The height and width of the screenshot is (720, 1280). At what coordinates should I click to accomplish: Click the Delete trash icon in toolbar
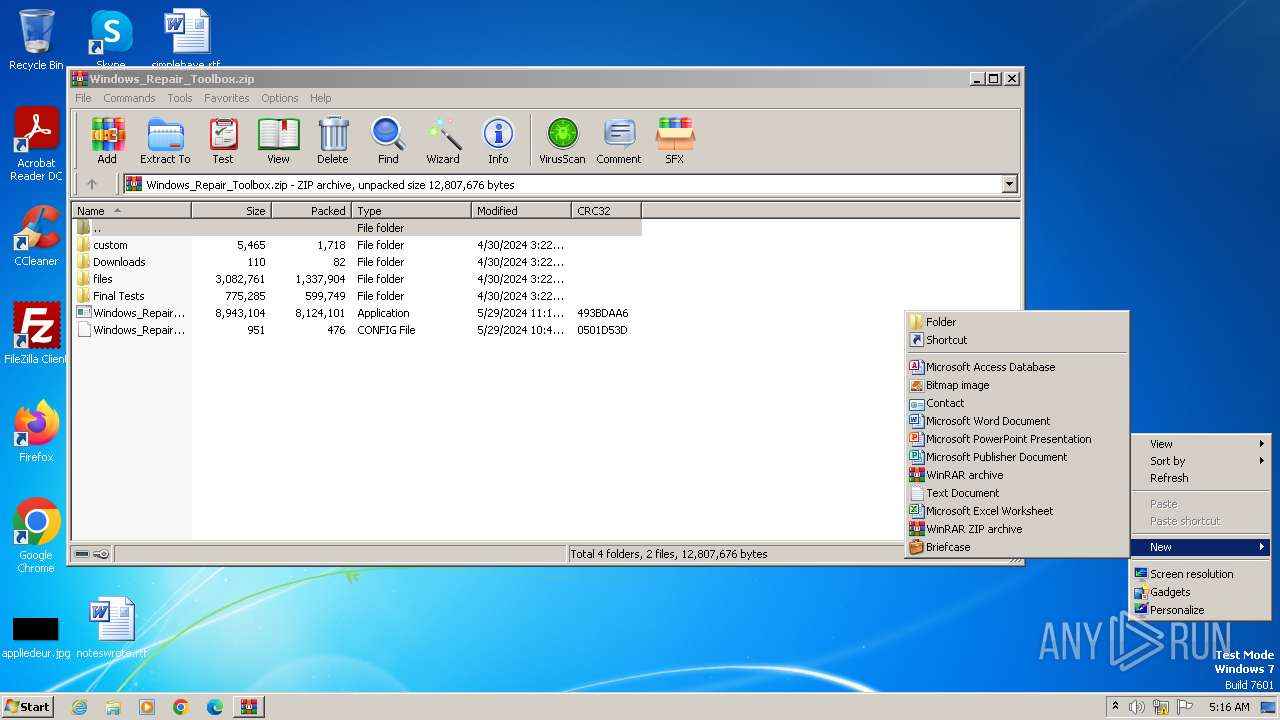pos(333,141)
